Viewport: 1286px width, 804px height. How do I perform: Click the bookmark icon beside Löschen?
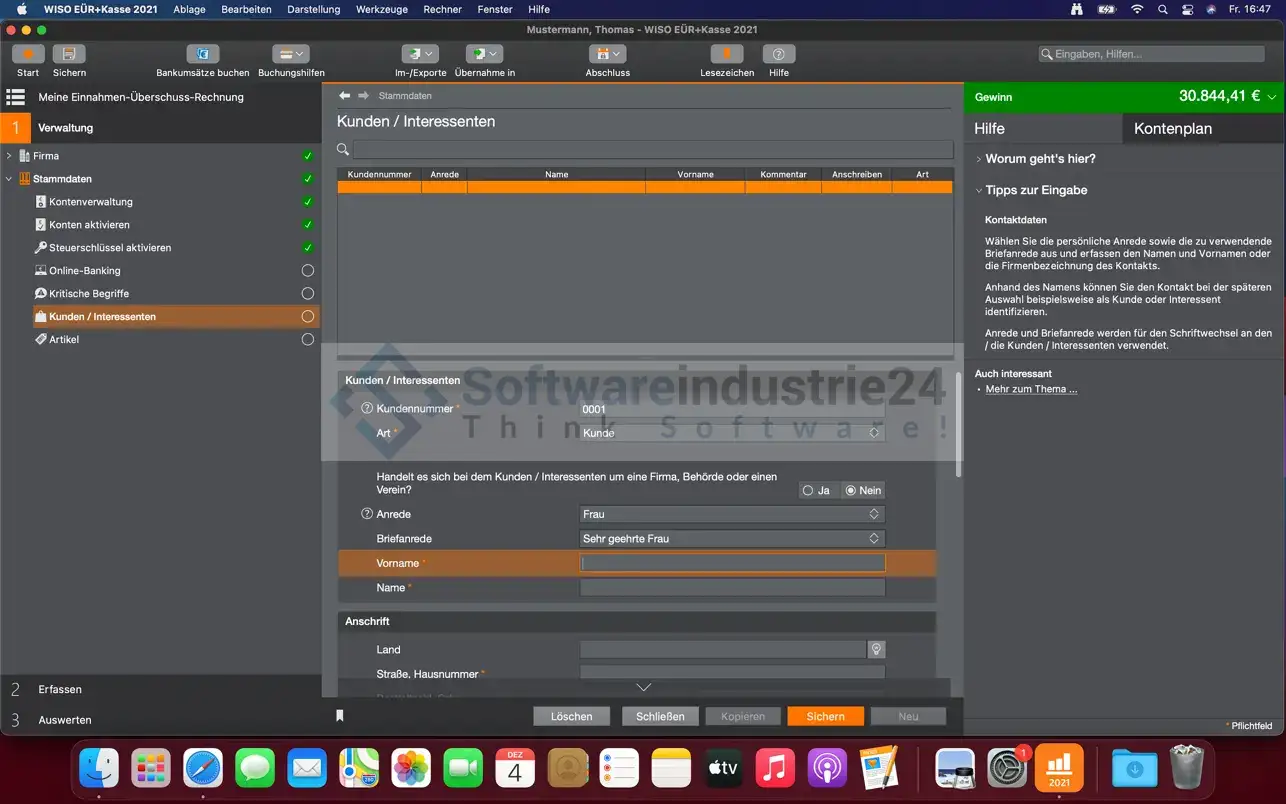pos(340,716)
